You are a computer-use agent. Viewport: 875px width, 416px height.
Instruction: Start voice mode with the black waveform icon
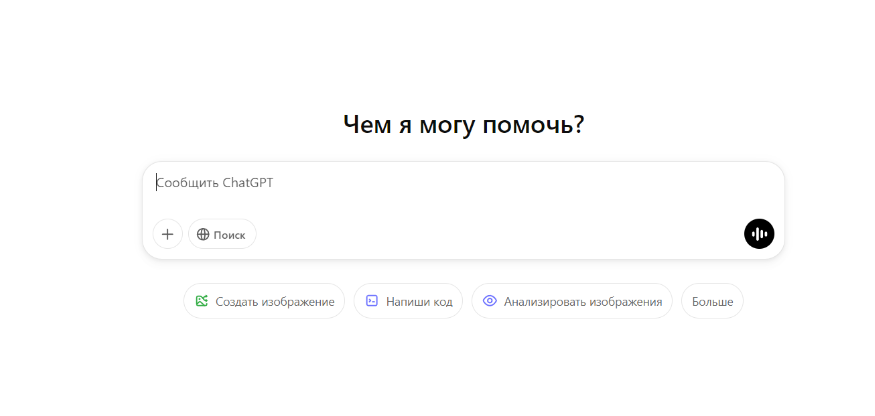pyautogui.click(x=759, y=234)
